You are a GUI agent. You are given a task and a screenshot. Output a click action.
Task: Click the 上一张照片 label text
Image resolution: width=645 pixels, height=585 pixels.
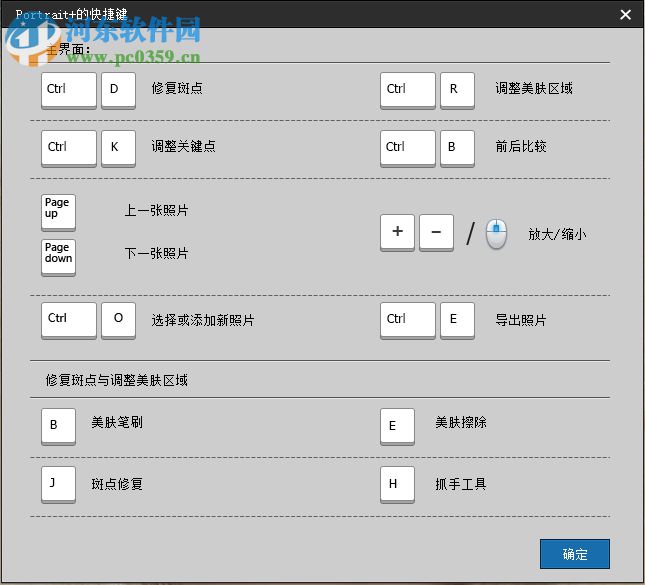tap(156, 210)
